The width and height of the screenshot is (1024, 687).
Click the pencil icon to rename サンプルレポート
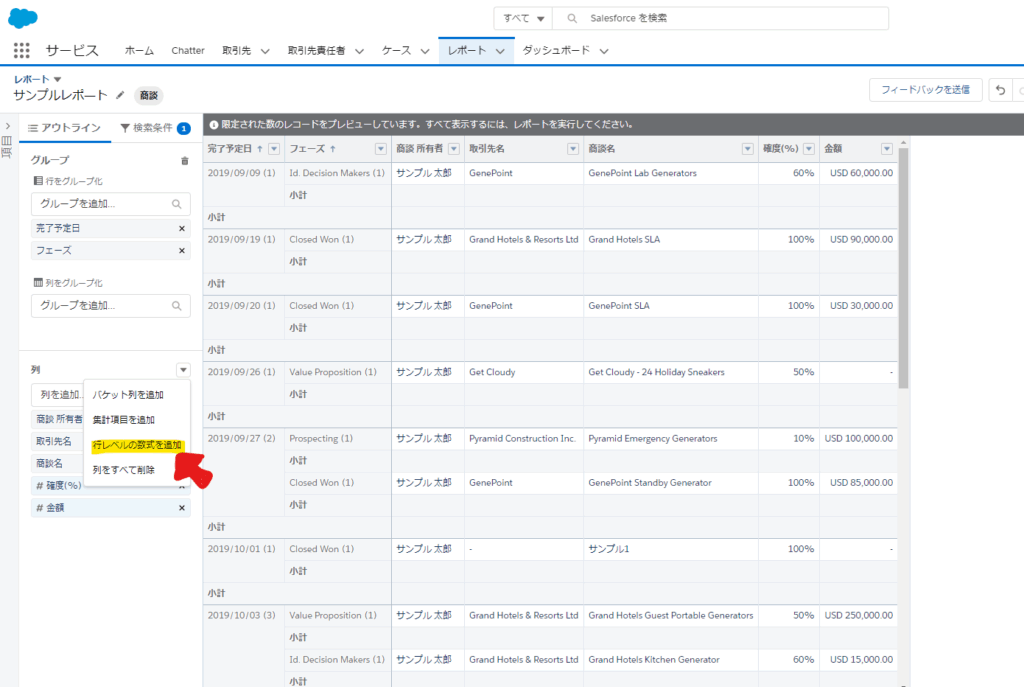point(120,95)
